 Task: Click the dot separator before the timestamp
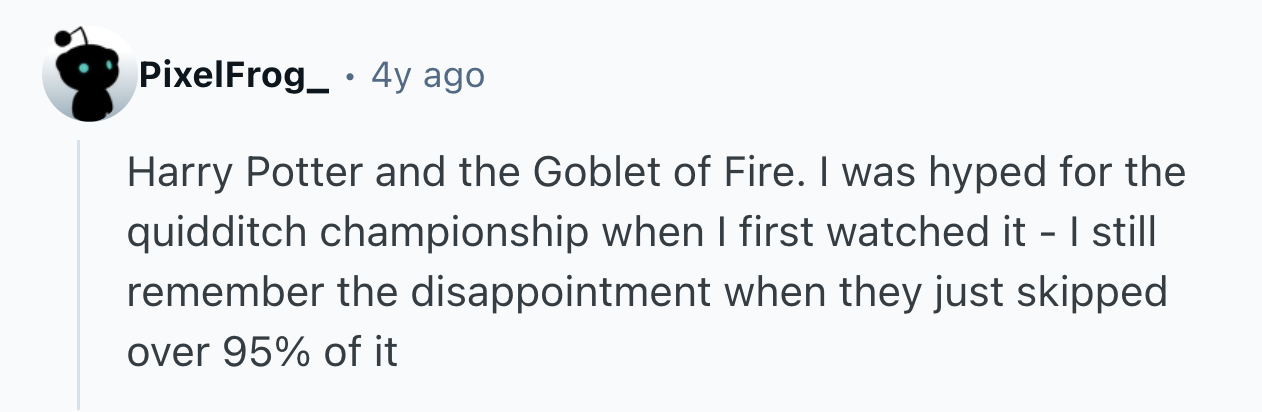(x=348, y=76)
